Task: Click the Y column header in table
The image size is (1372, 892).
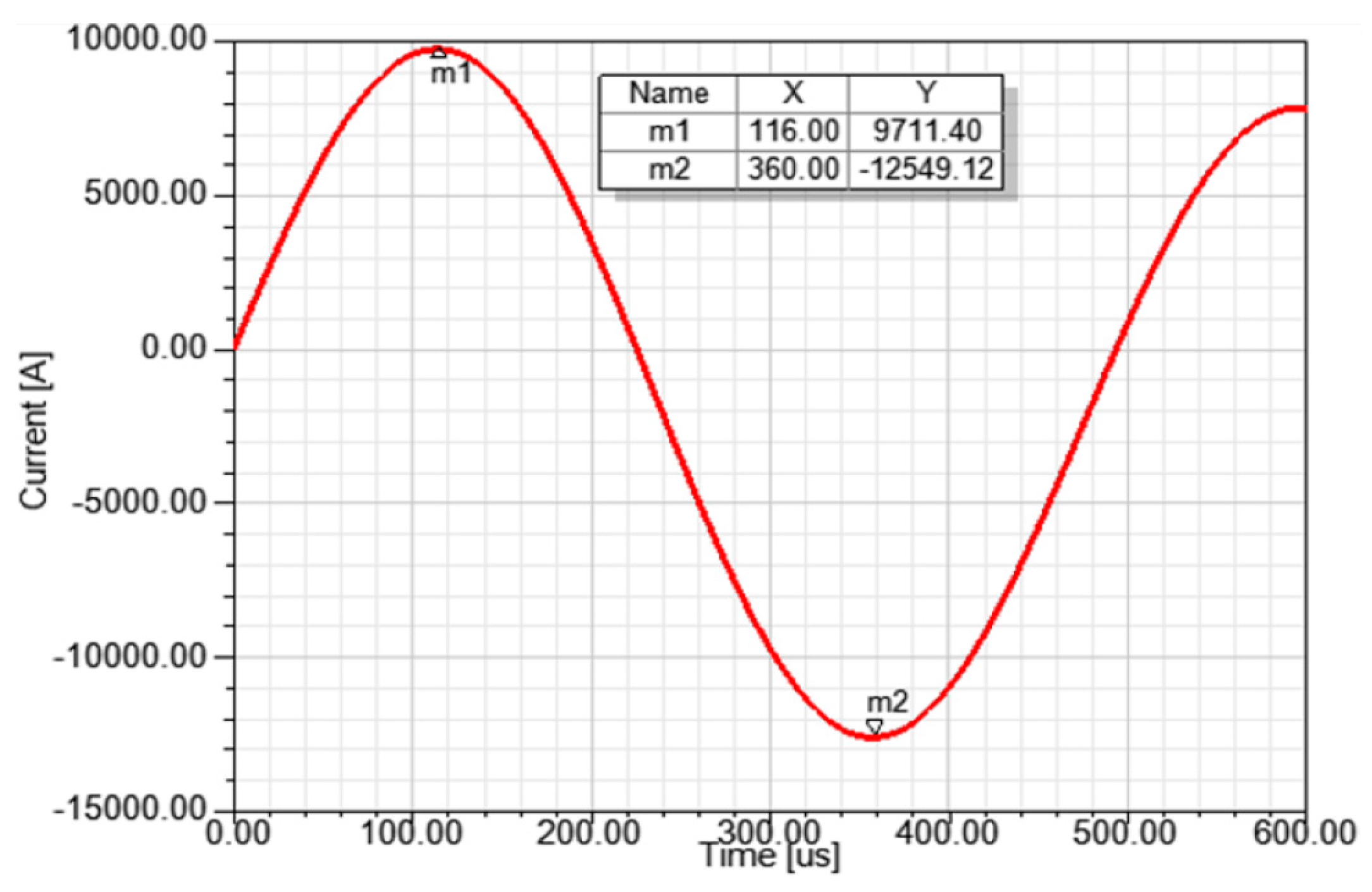Action: coord(926,94)
